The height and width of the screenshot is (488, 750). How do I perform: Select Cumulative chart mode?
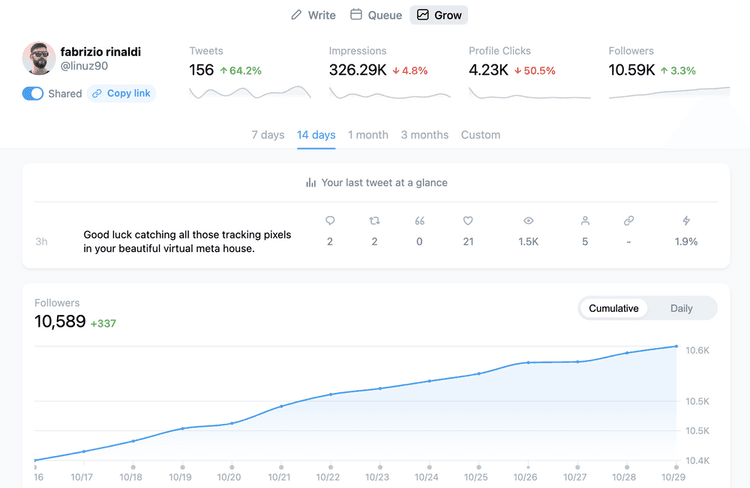pyautogui.click(x=613, y=308)
